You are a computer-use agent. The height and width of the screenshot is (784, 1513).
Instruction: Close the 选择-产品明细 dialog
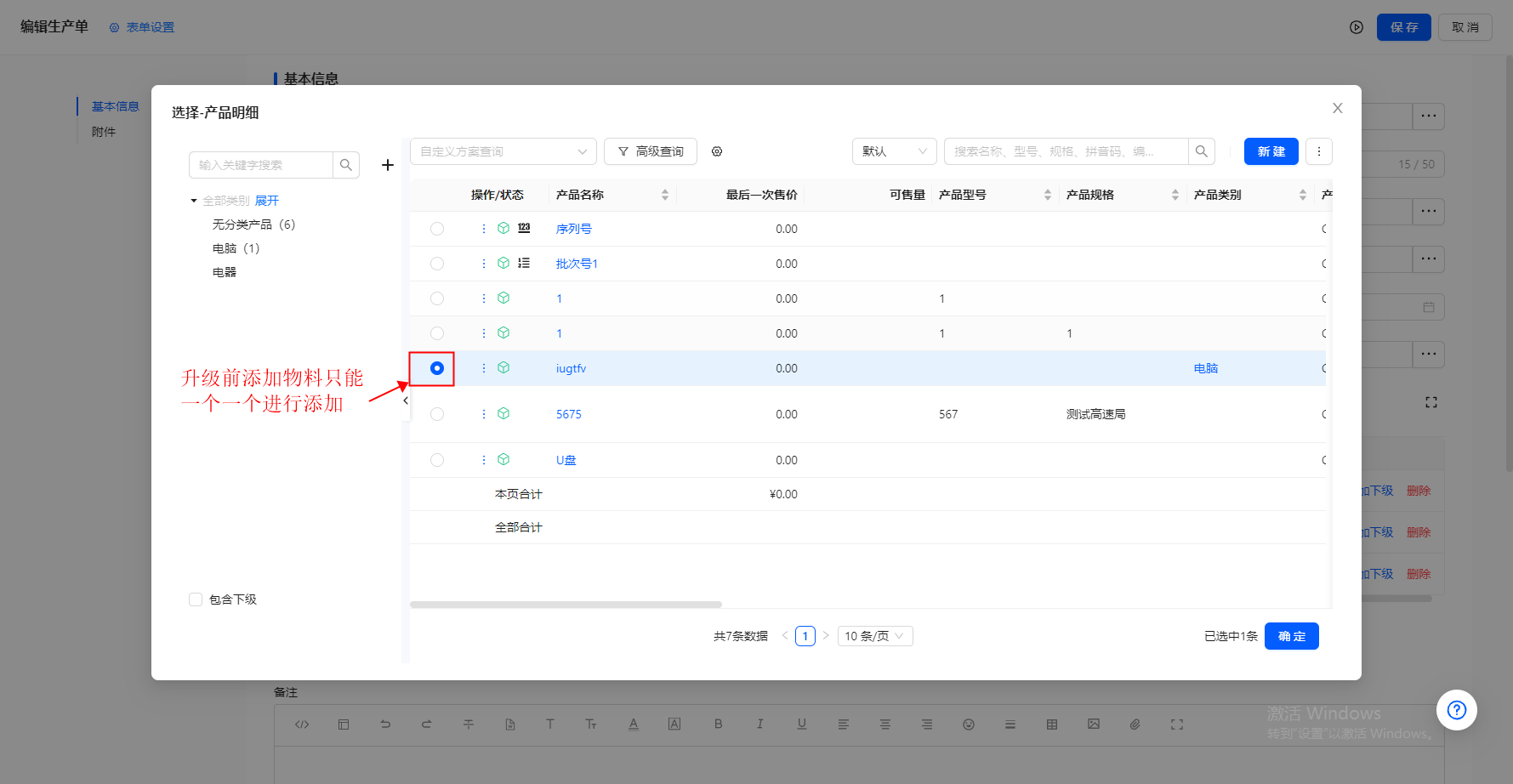[x=1338, y=108]
